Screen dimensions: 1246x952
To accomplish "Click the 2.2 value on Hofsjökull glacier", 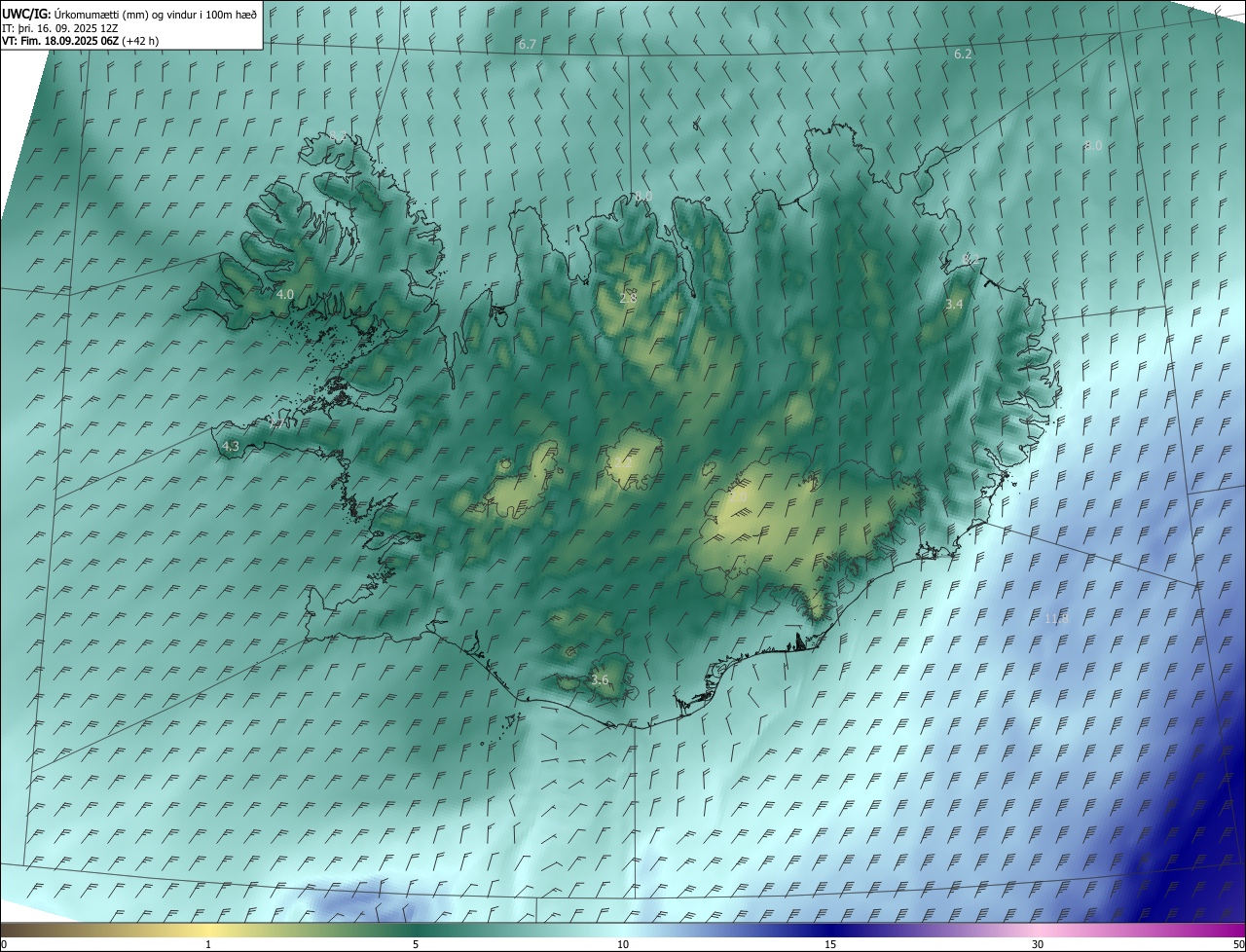I will (624, 463).
